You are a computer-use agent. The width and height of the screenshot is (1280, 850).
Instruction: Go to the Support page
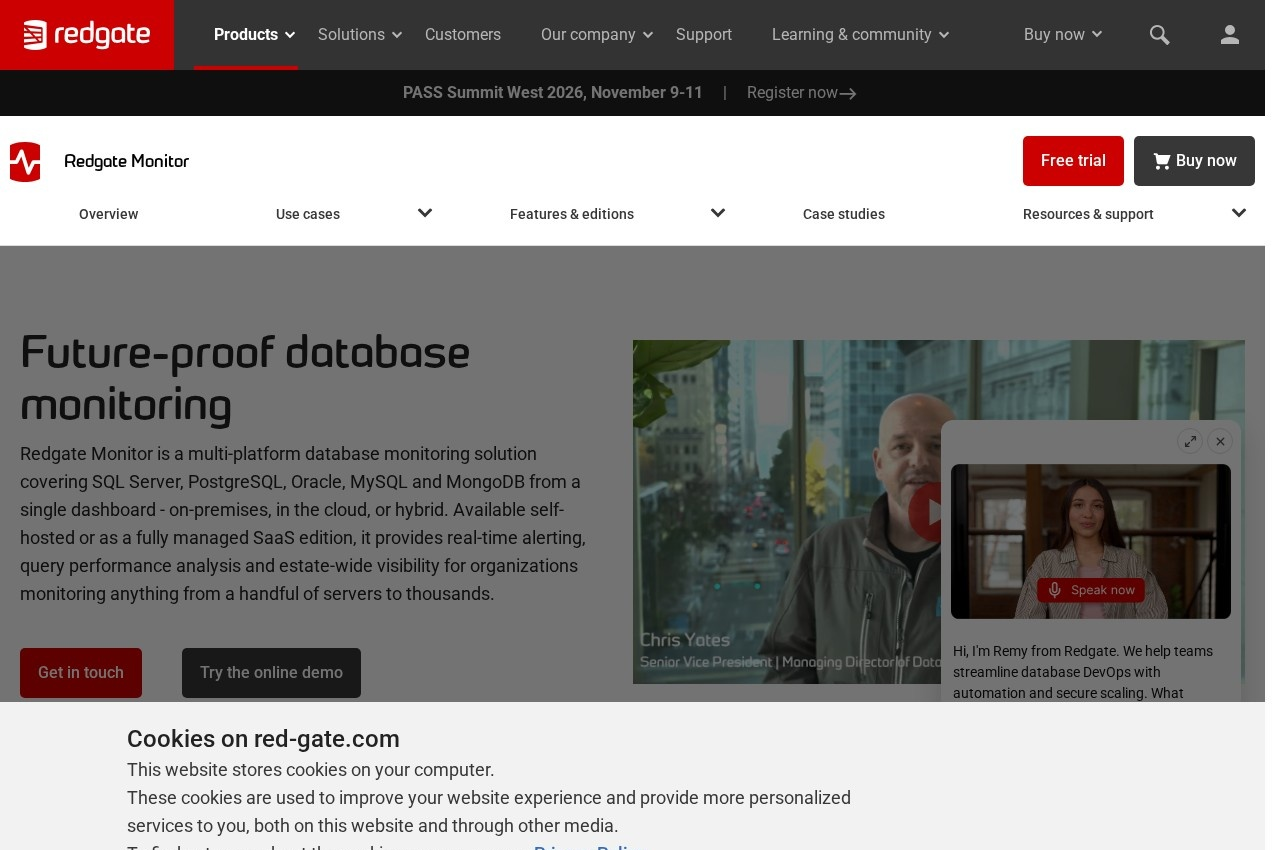click(x=704, y=35)
